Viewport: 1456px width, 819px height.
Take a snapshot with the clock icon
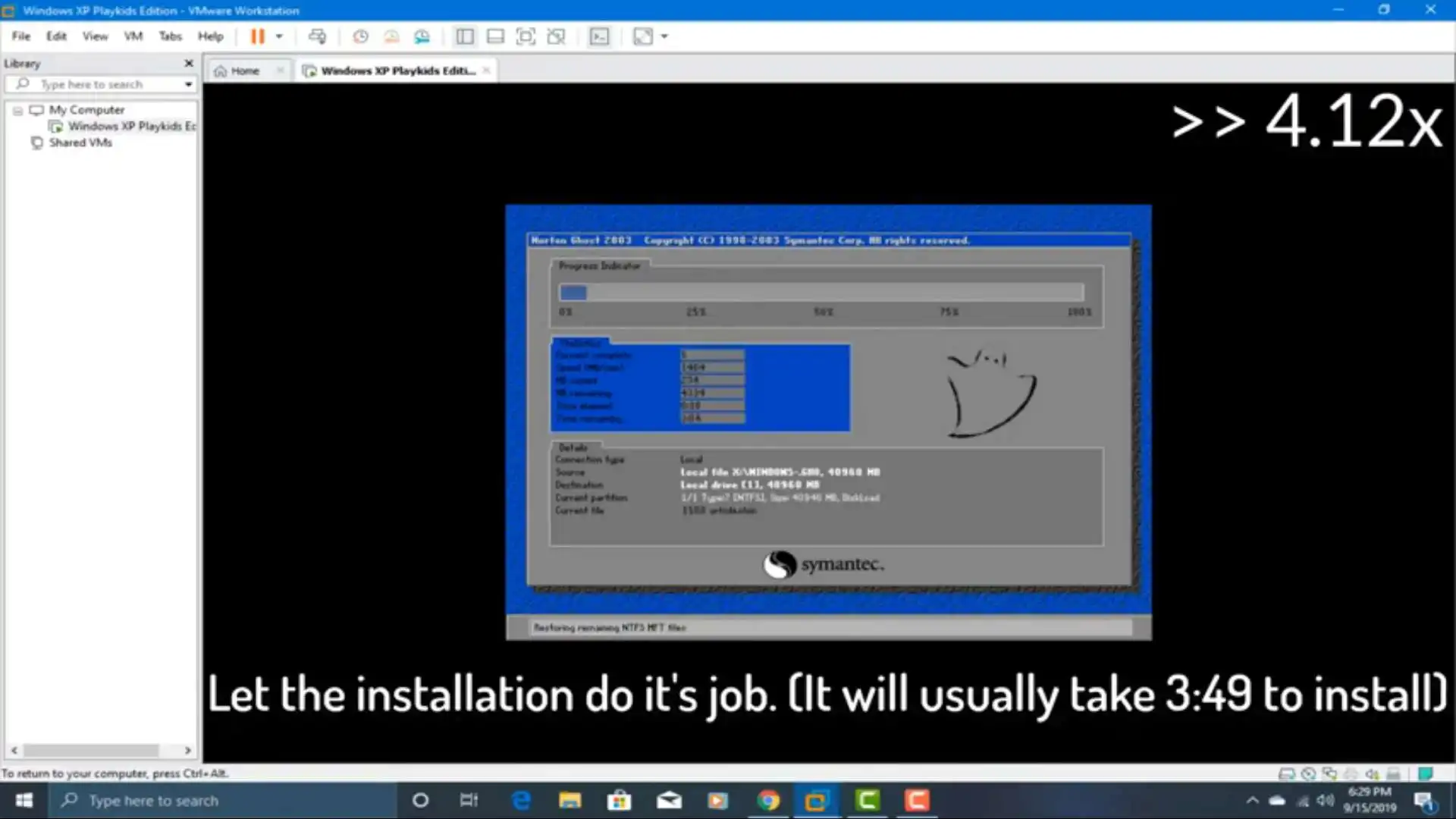tap(361, 36)
